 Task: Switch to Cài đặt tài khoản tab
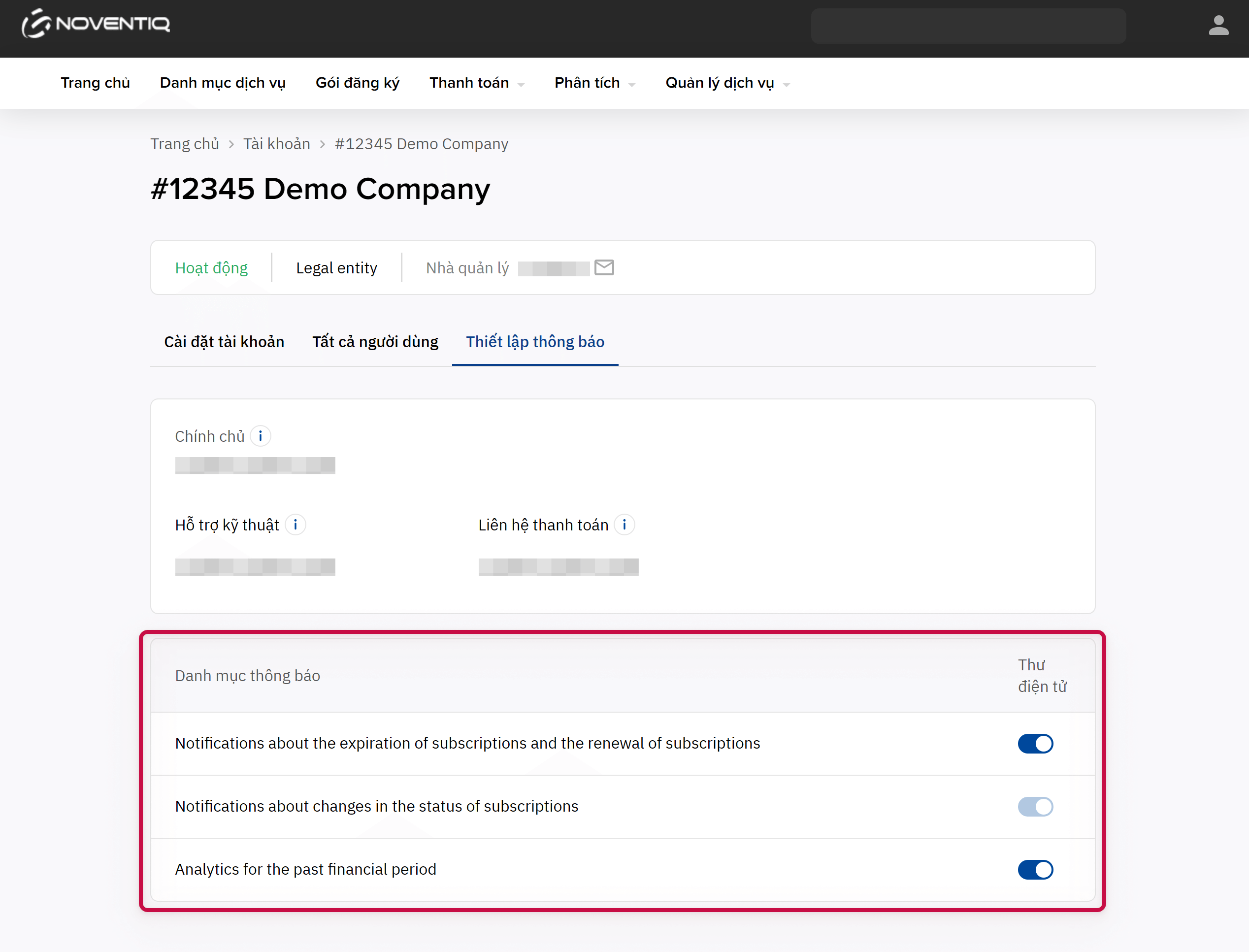click(x=224, y=342)
